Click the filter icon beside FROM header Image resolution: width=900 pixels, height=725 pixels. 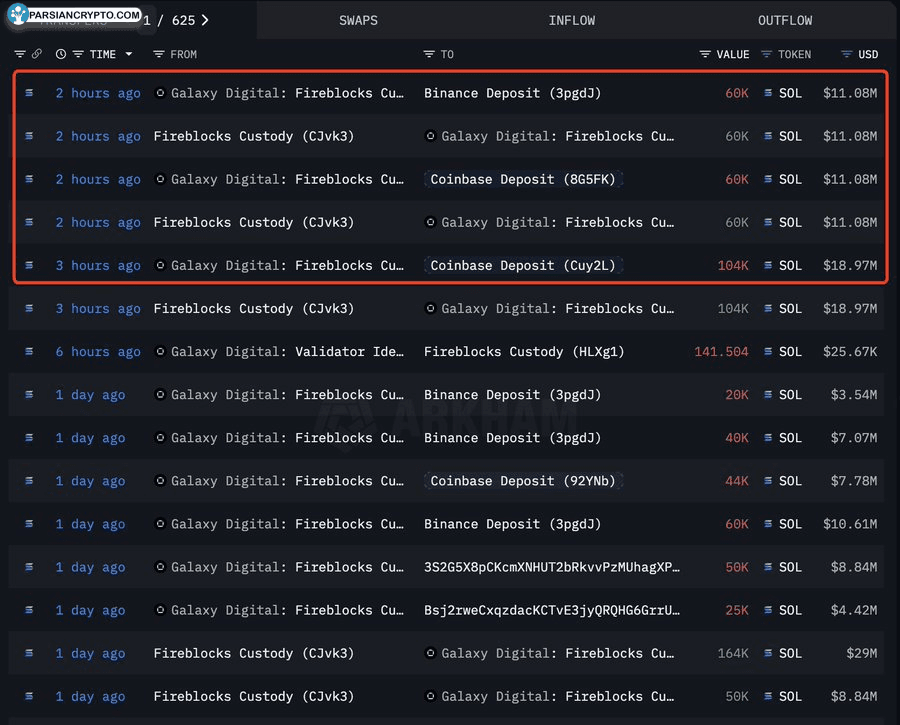[159, 54]
